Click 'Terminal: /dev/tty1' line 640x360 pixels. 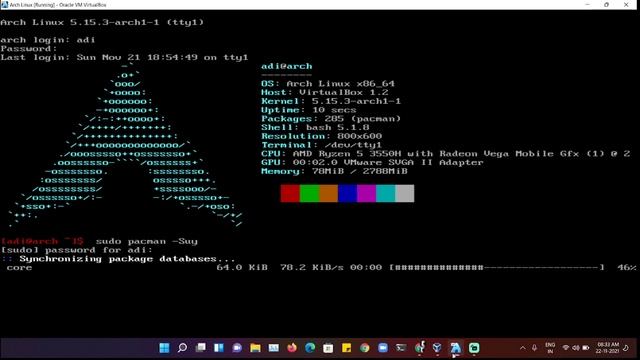point(322,145)
